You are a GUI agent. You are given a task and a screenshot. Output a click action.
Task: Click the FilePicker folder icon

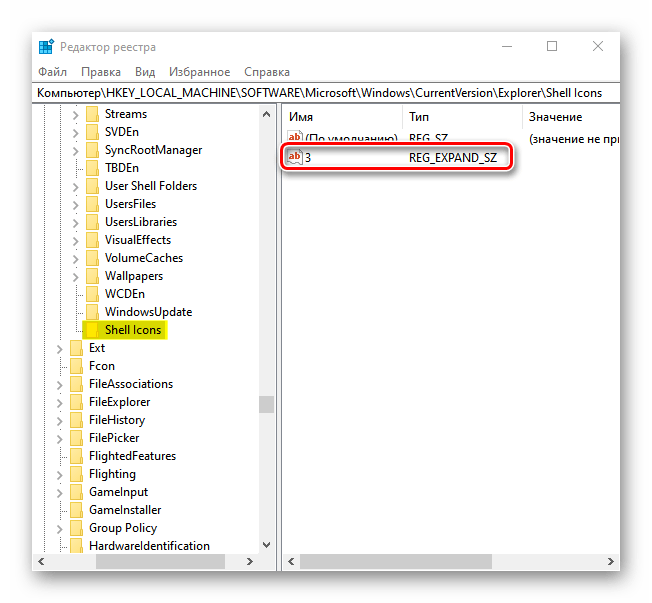77,438
